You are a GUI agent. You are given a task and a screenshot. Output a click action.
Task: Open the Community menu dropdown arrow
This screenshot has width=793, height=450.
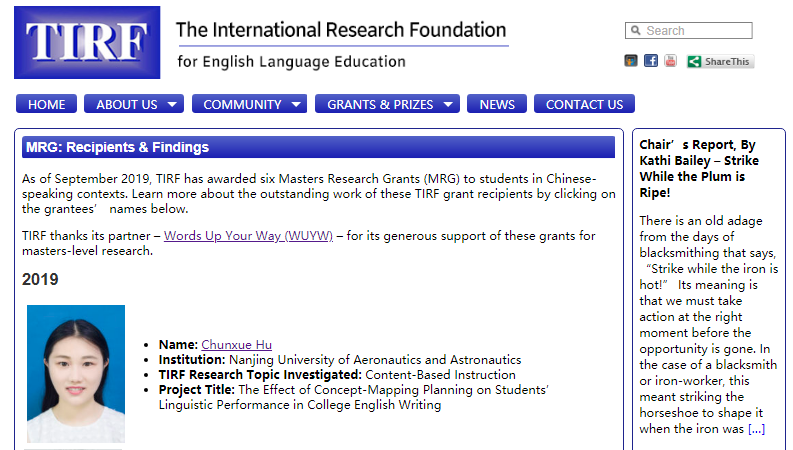point(297,104)
